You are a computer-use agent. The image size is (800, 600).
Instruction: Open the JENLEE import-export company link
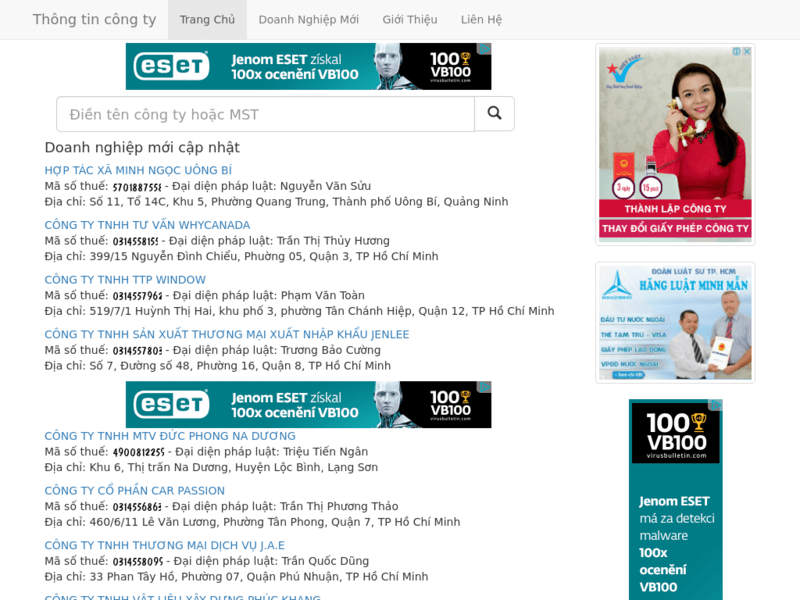(x=227, y=334)
